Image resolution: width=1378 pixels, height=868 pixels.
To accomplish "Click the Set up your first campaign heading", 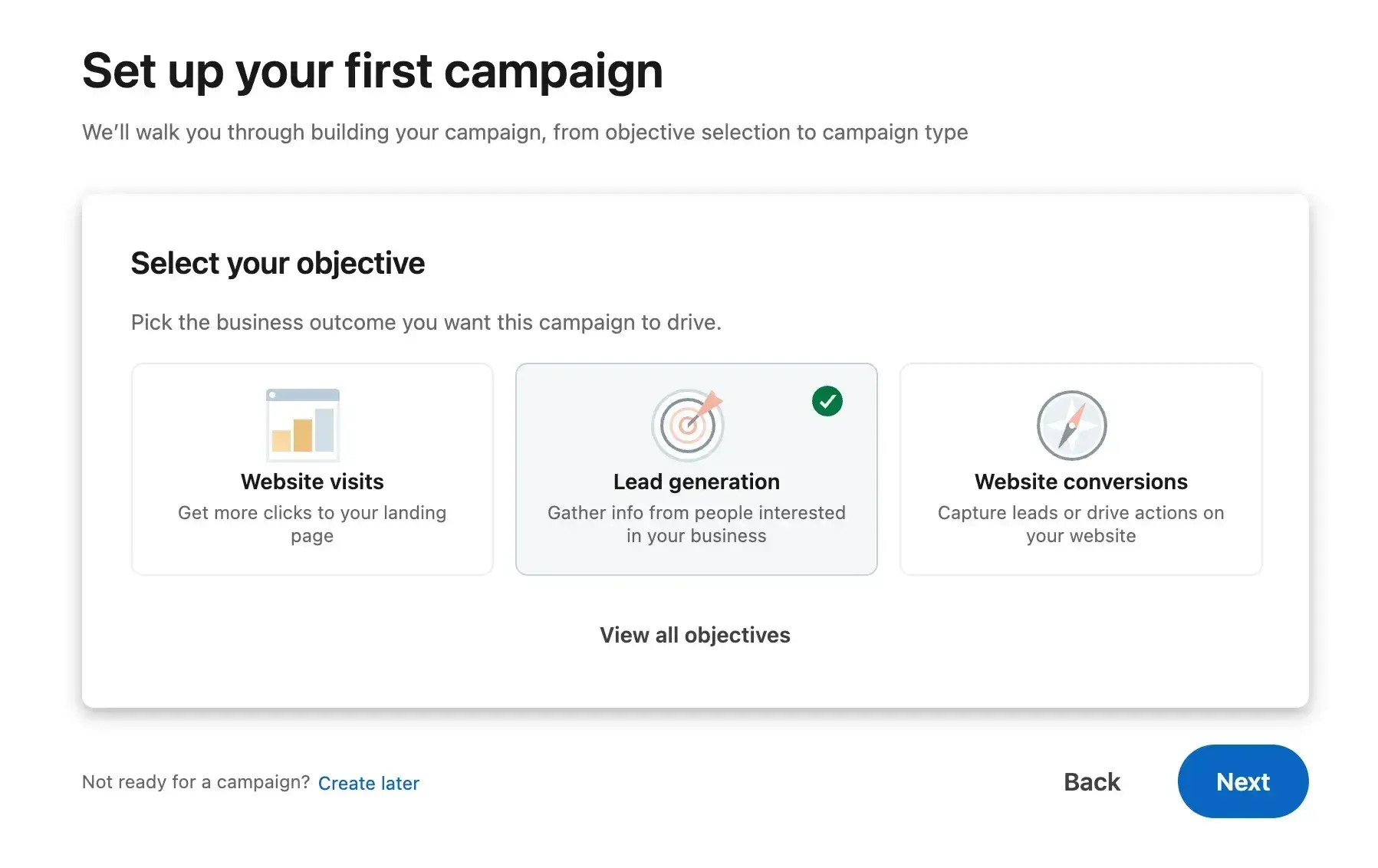I will coord(373,70).
